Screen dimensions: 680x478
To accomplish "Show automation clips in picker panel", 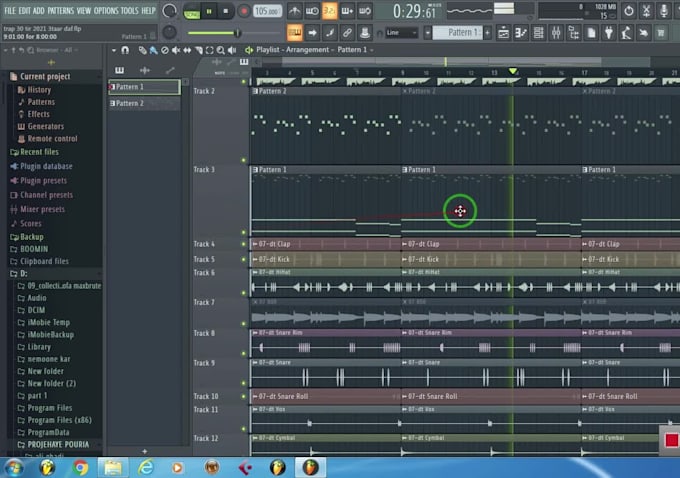I will (170, 70).
